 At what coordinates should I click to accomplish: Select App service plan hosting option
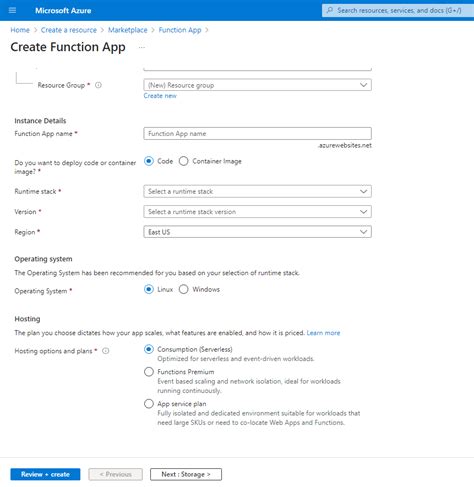(149, 404)
